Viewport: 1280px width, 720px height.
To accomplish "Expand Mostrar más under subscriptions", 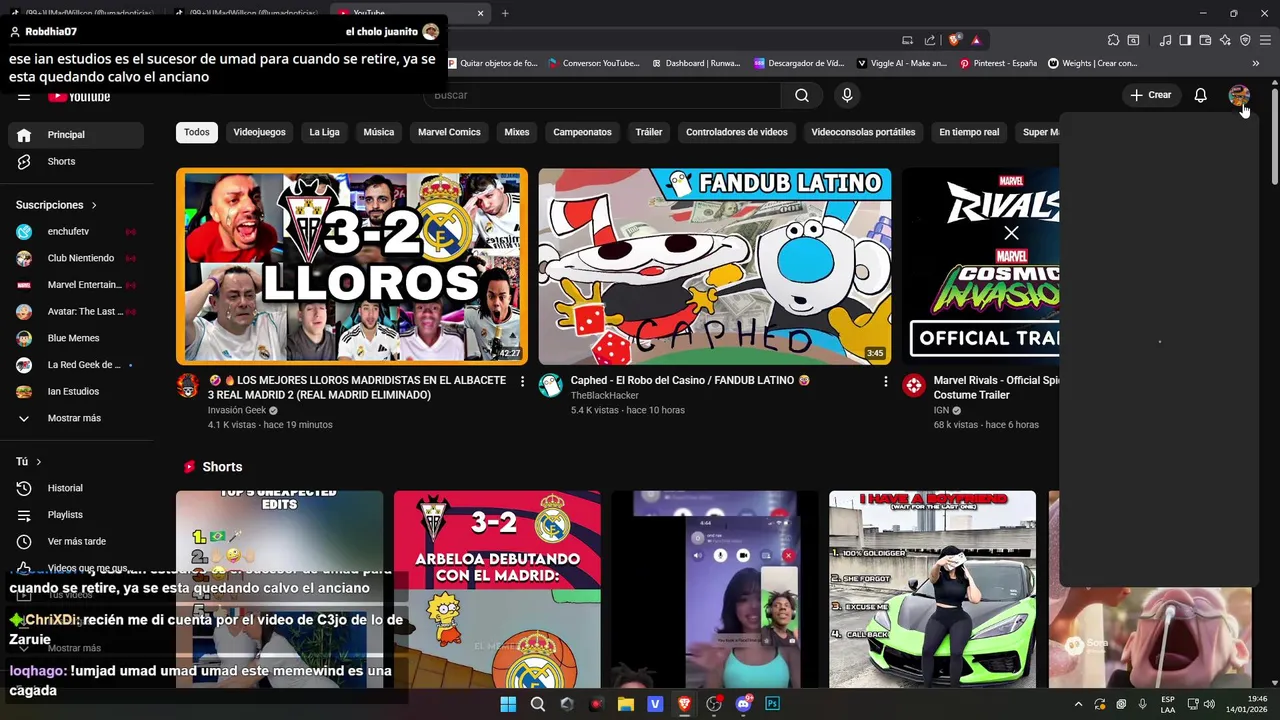I will (76, 418).
